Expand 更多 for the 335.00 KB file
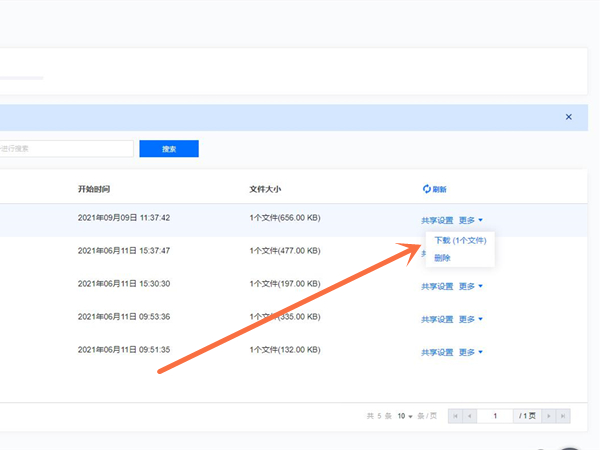 click(471, 320)
